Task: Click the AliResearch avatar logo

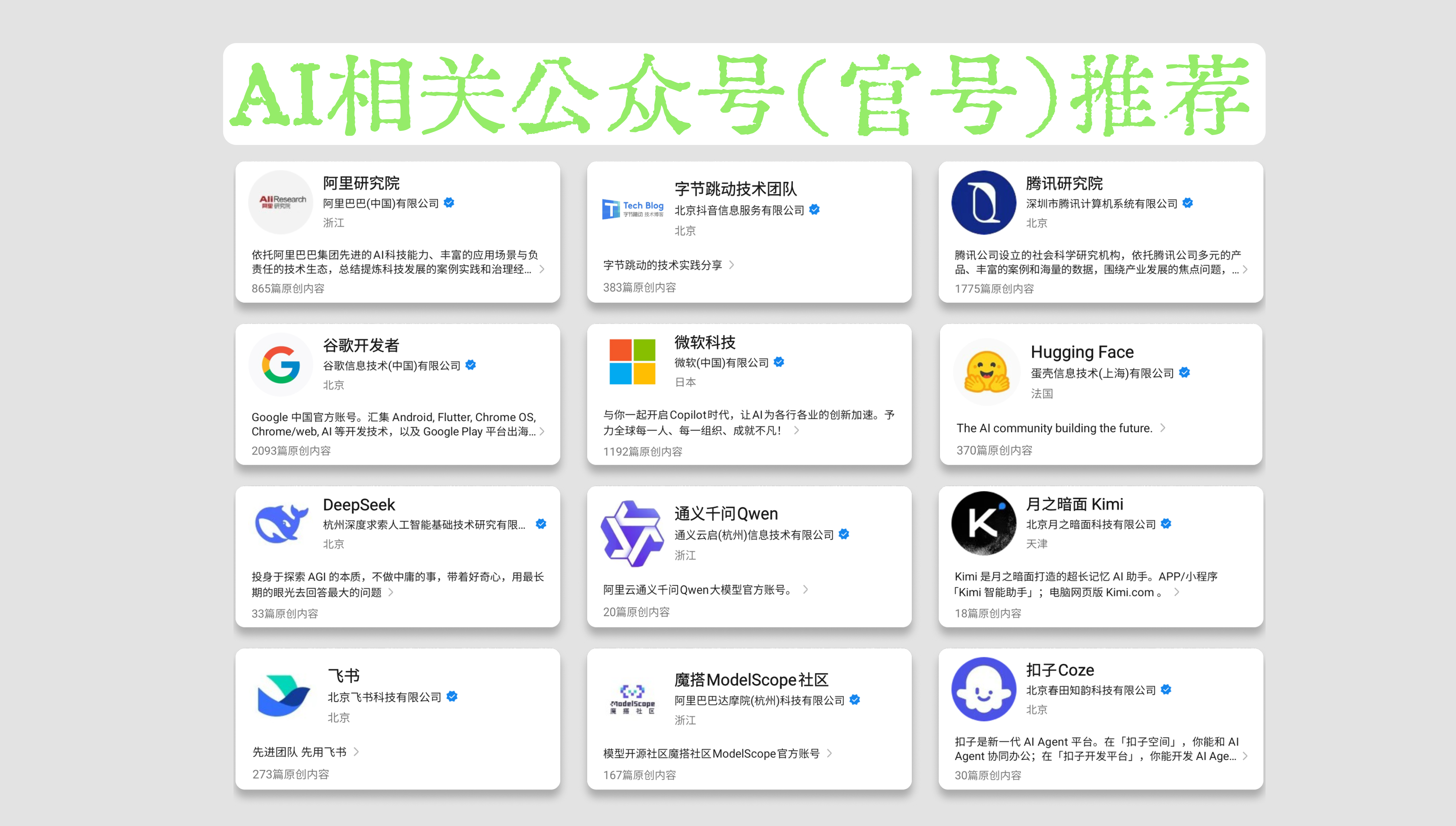Action: point(281,202)
